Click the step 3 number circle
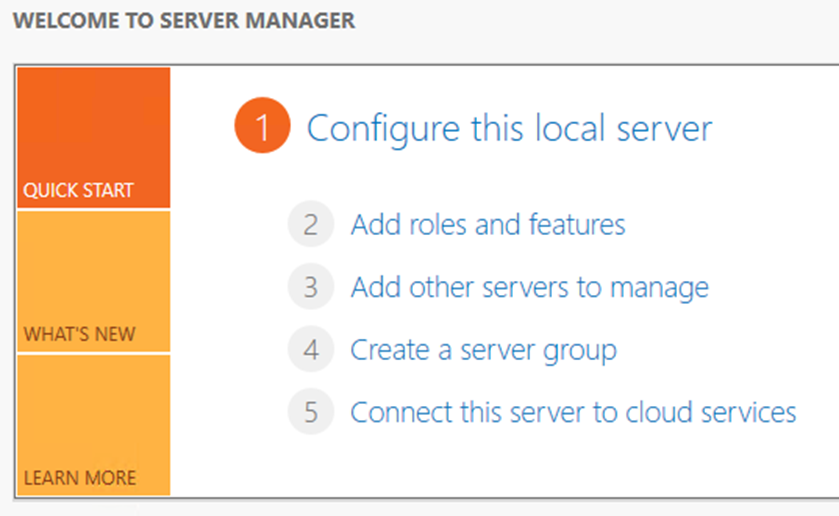This screenshot has height=516, width=839. tap(311, 286)
